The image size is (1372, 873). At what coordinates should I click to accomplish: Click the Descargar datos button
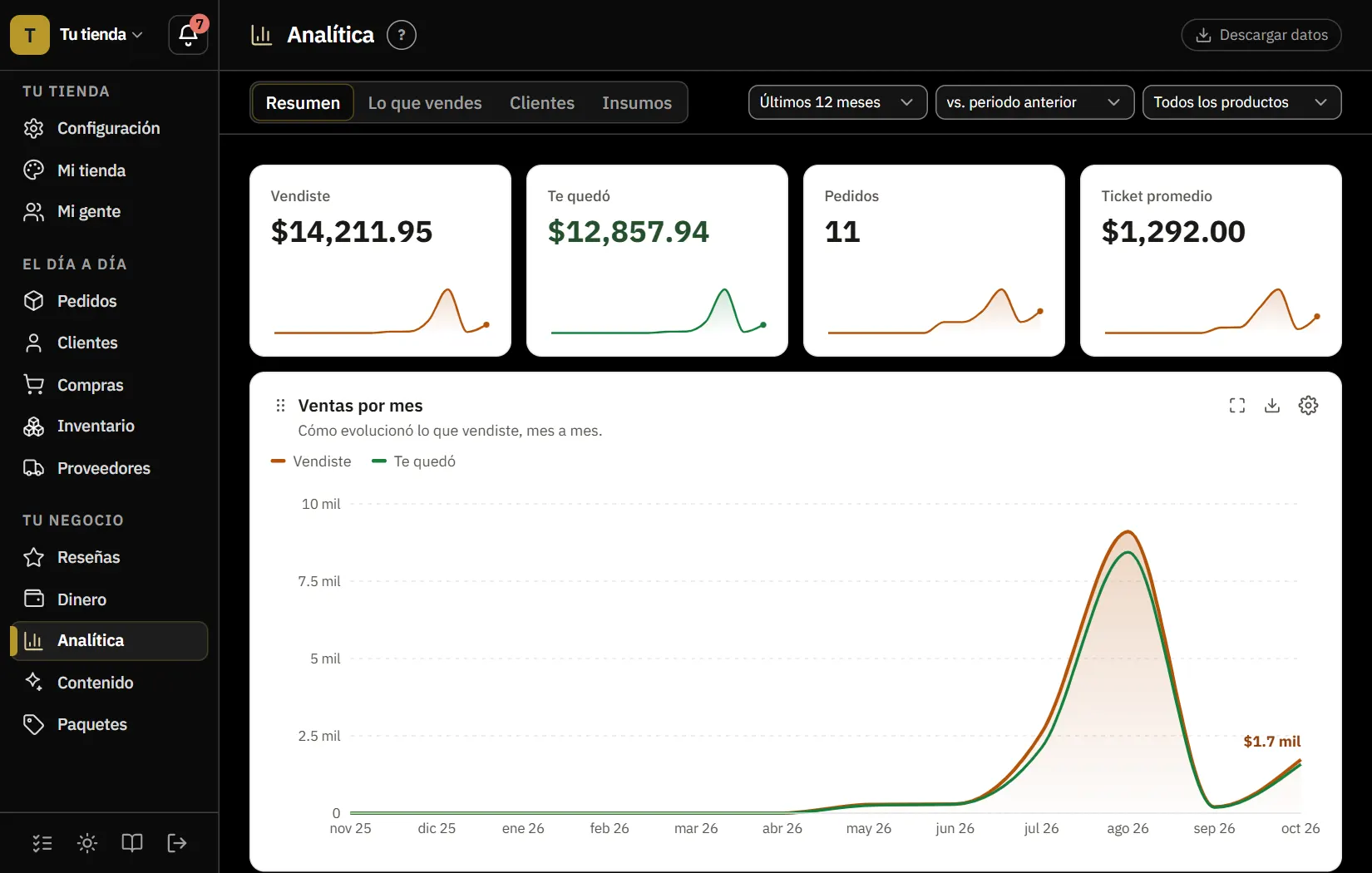[1261, 35]
